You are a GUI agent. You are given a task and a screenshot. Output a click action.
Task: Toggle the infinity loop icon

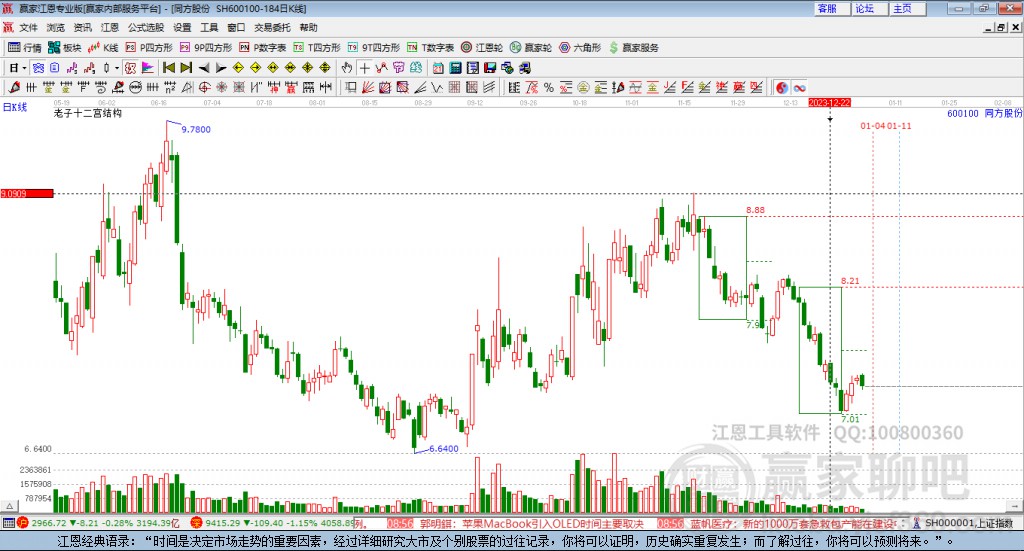coord(799,87)
